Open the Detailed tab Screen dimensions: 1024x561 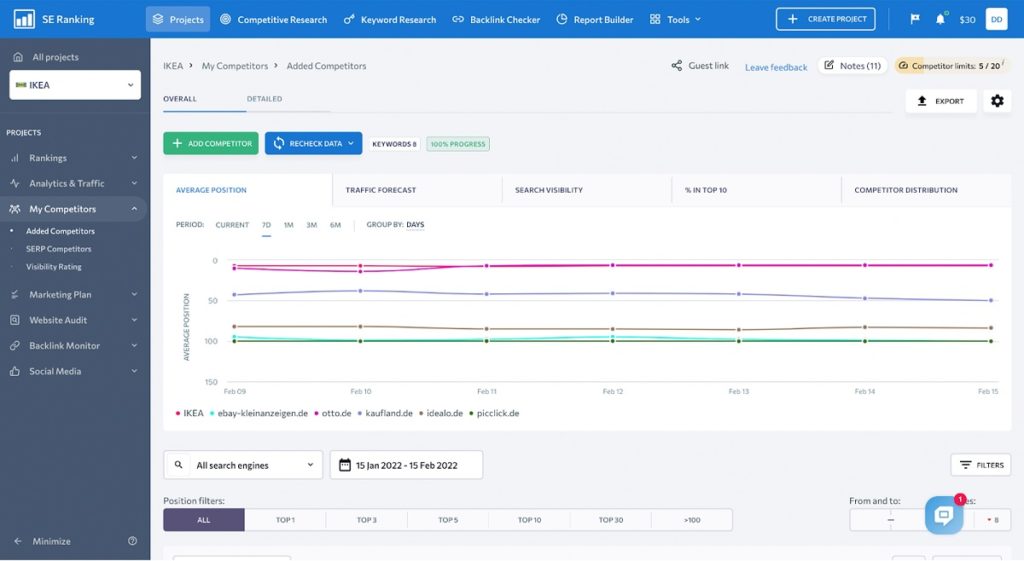click(x=264, y=99)
